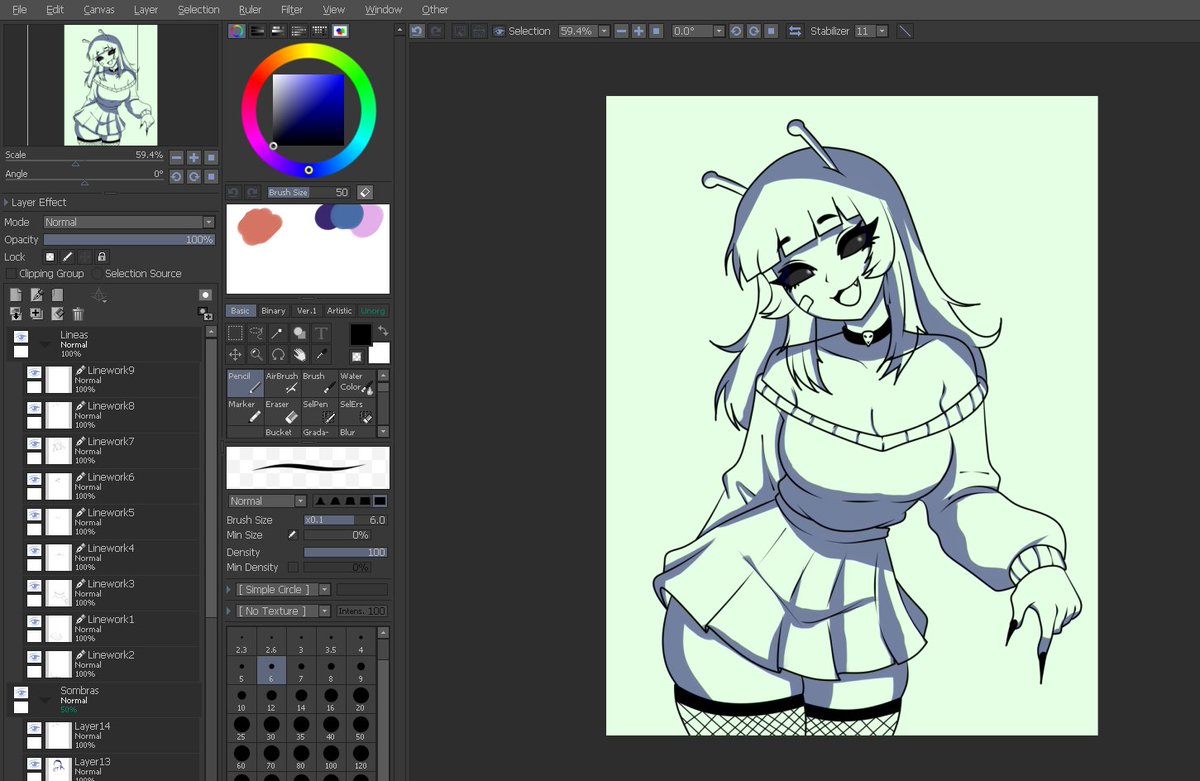Select the Rotate view tool
Viewport: 1200px width, 781px height.
point(278,354)
